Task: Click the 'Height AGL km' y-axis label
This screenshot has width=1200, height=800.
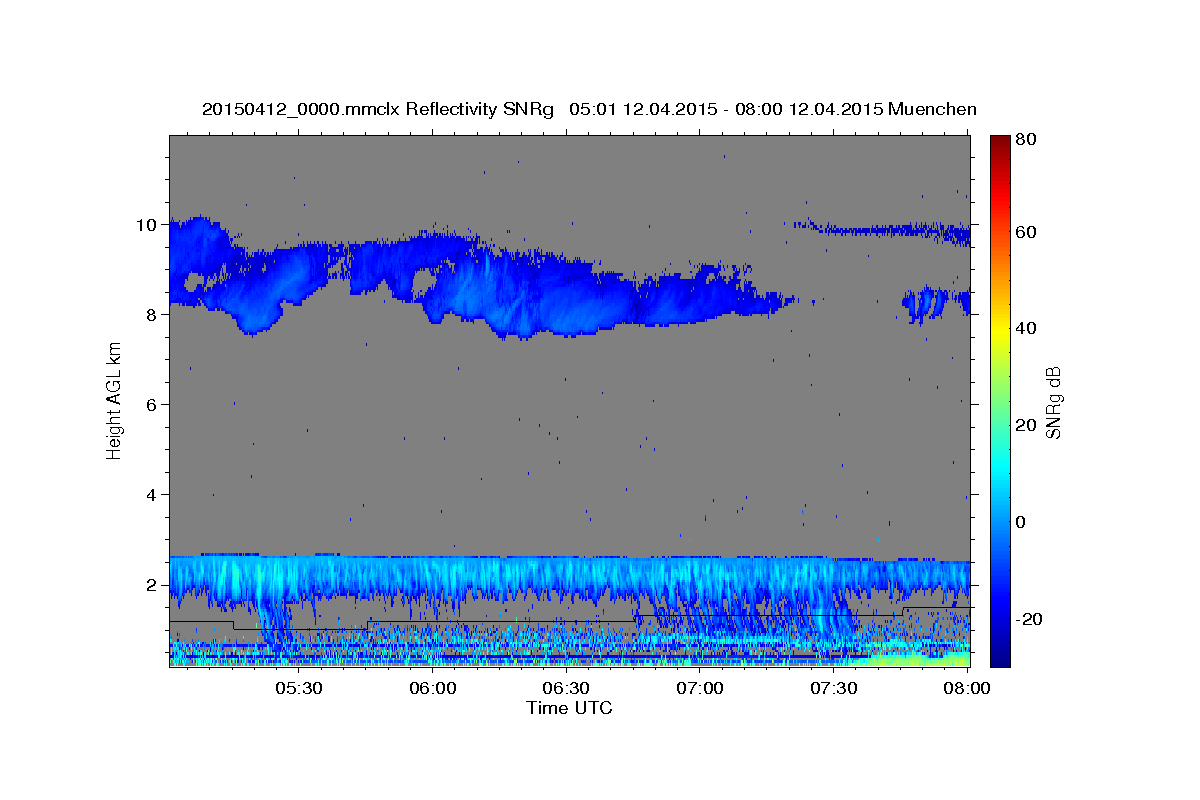Action: 115,400
